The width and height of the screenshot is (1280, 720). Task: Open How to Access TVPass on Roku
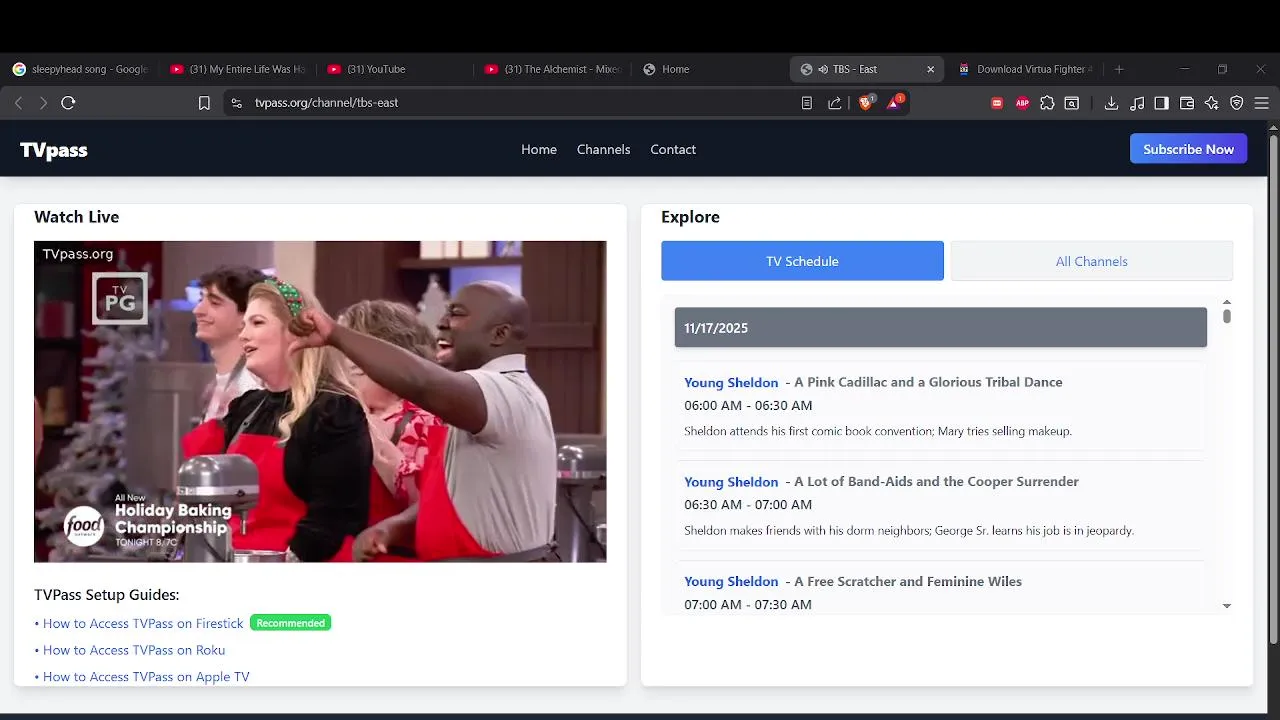pyautogui.click(x=134, y=650)
